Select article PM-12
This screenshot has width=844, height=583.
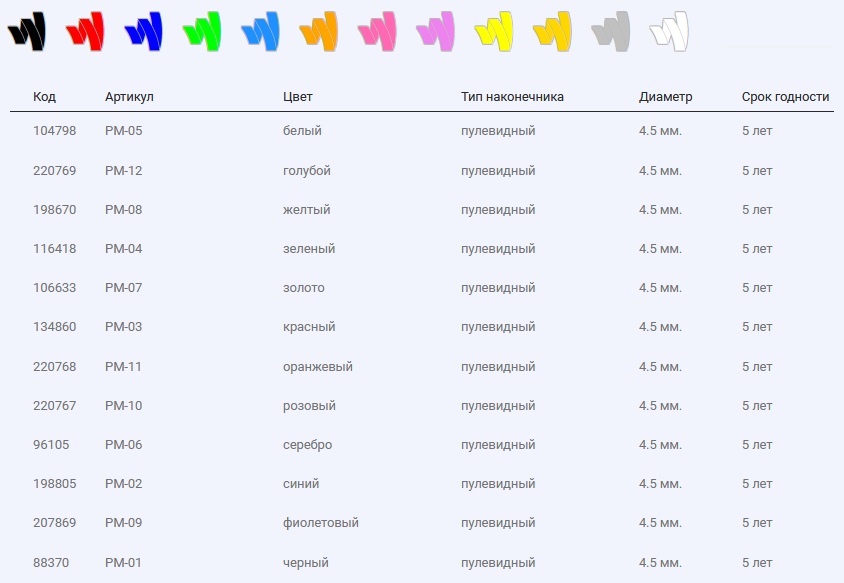coord(124,171)
